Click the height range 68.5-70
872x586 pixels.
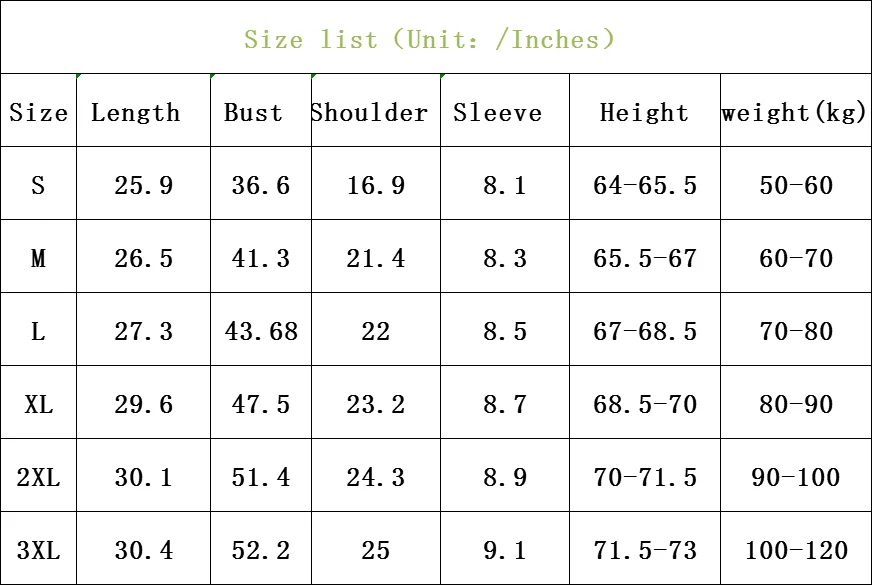click(x=645, y=404)
